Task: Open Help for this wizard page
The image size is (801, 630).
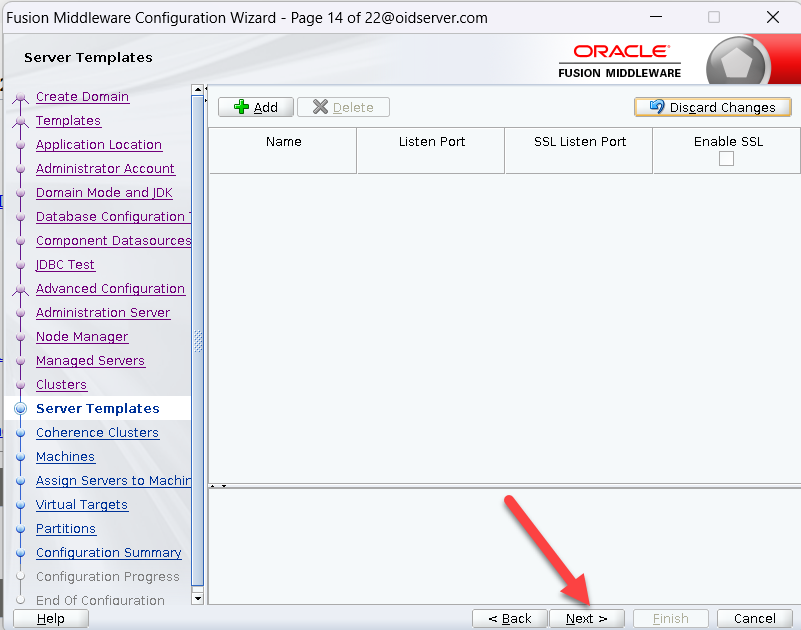Action: [x=50, y=619]
